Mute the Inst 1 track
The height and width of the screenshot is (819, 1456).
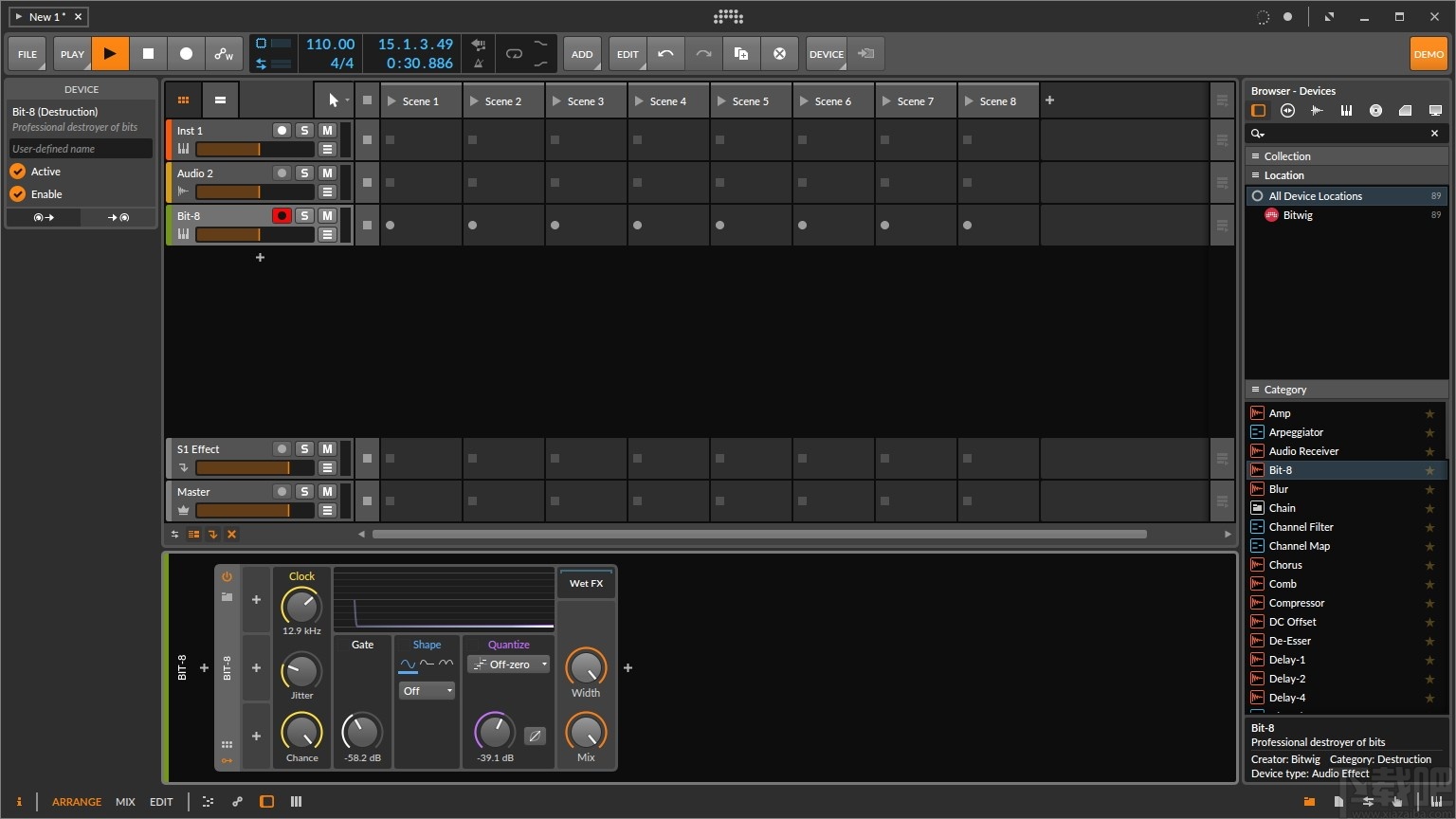click(x=327, y=130)
